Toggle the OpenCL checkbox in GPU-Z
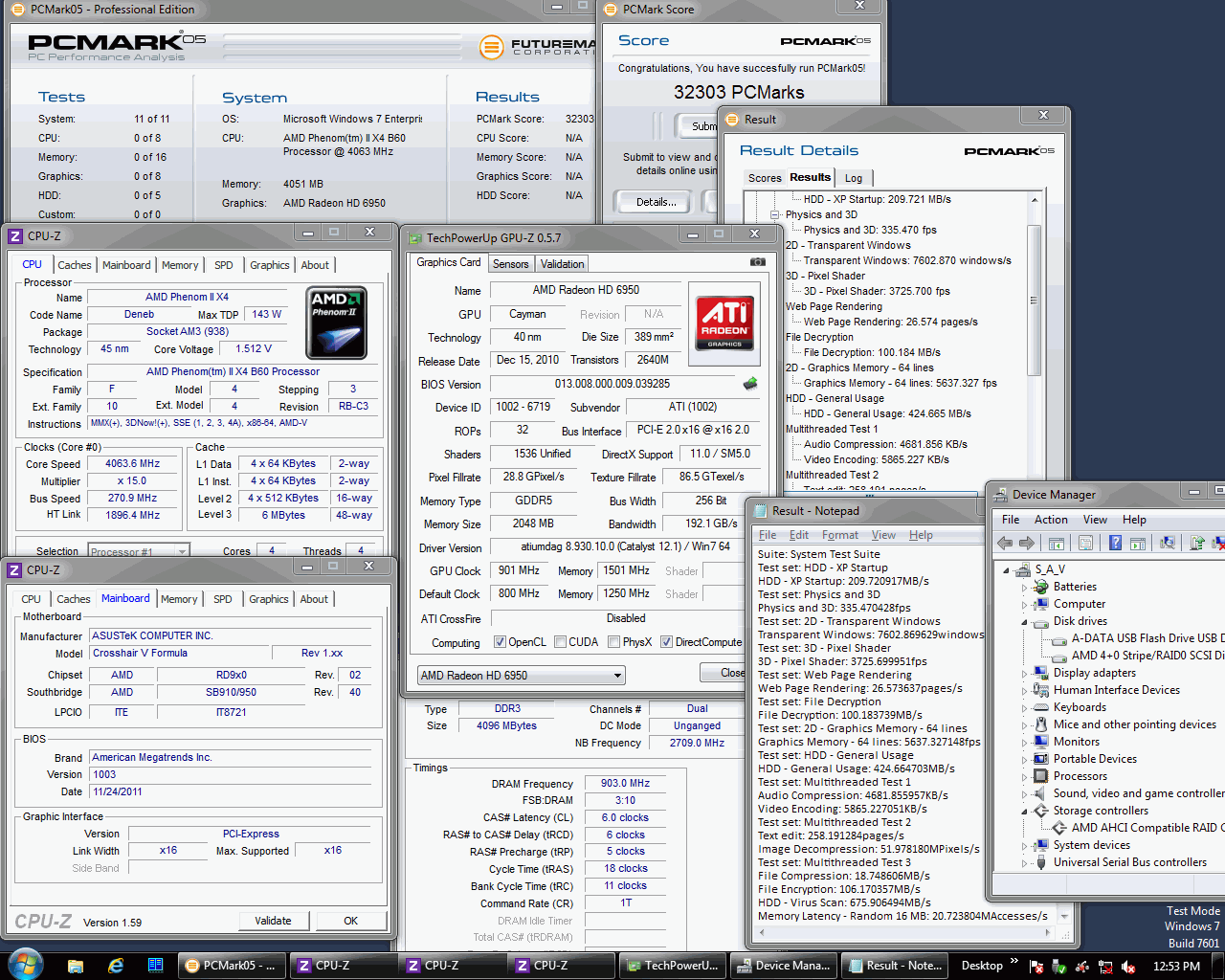1225x980 pixels. pyautogui.click(x=500, y=642)
